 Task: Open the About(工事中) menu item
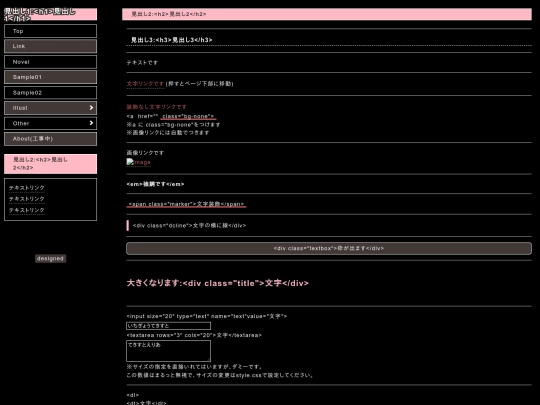point(50,139)
